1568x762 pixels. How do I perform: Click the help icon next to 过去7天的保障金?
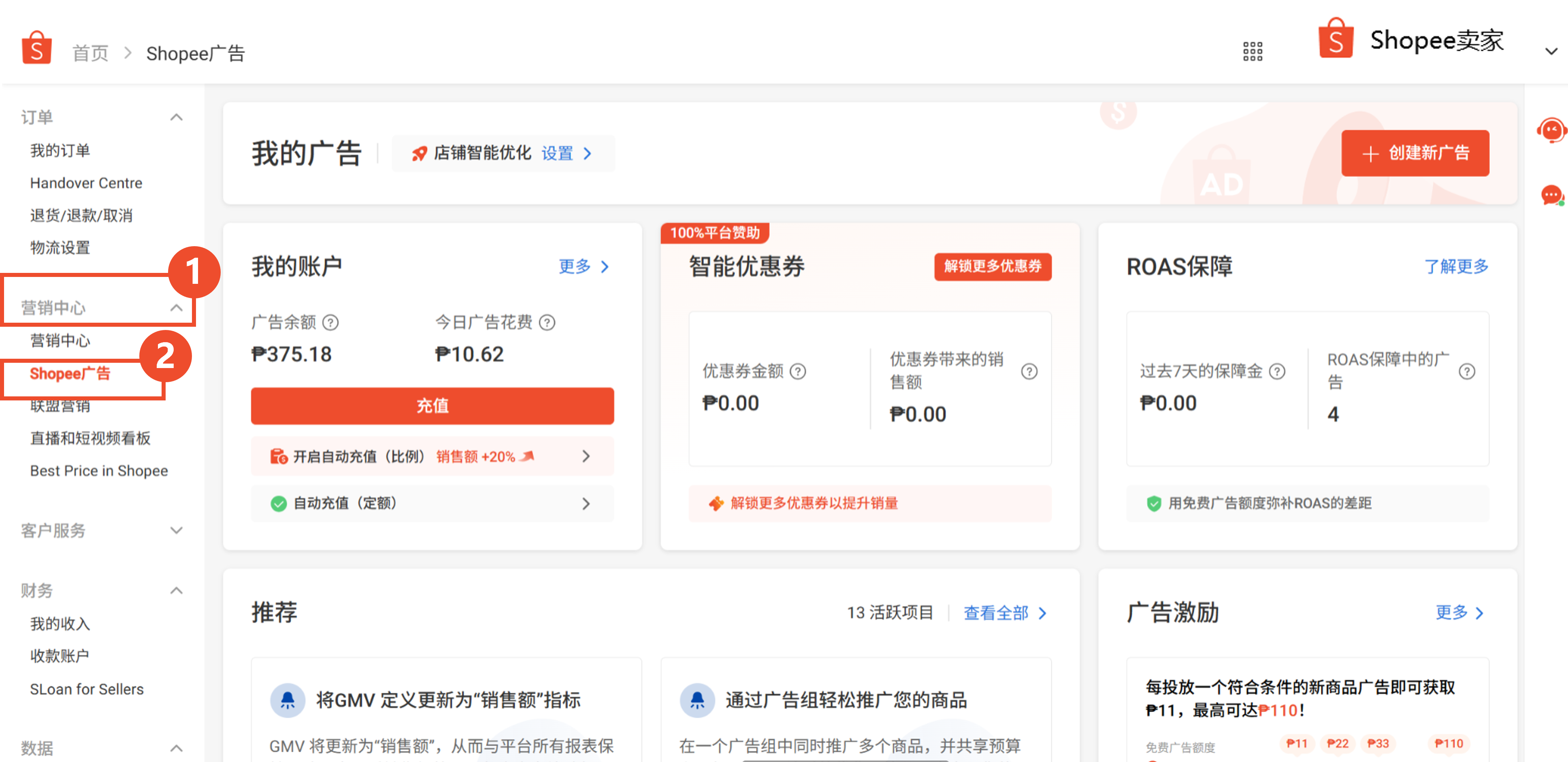(x=1277, y=370)
